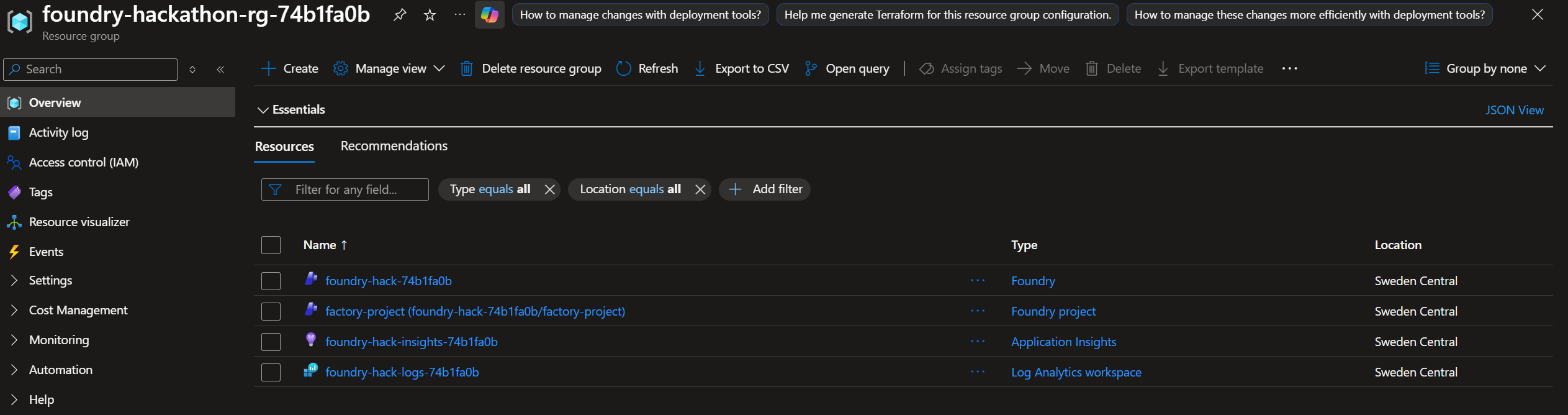Pin the resource group to dashboard
1568x415 pixels.
click(x=400, y=14)
